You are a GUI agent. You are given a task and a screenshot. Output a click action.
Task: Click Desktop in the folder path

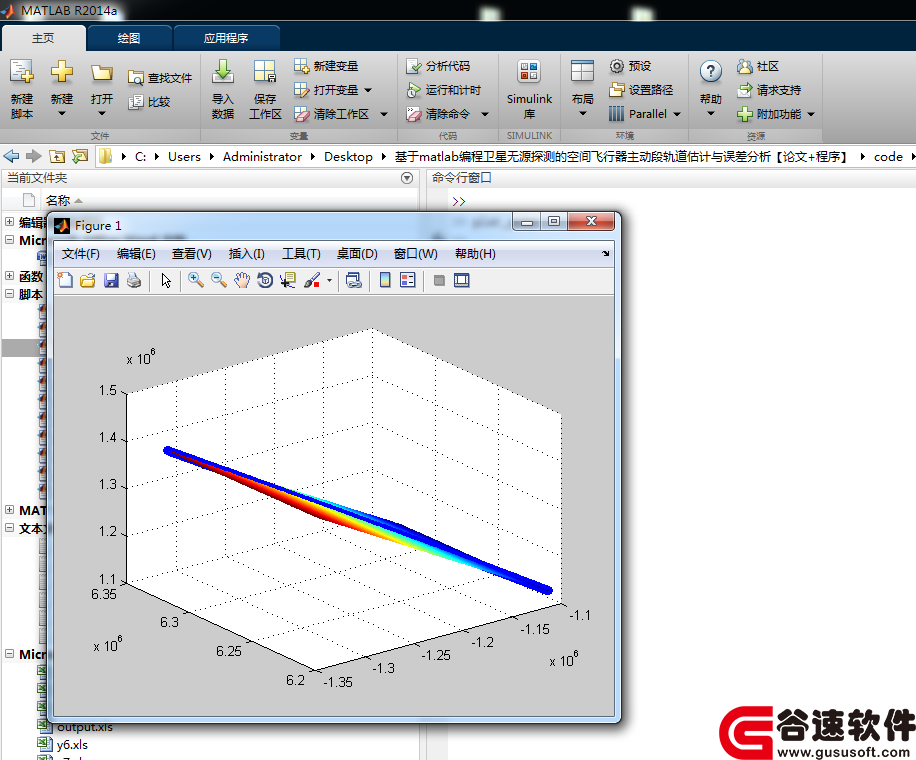click(x=348, y=157)
